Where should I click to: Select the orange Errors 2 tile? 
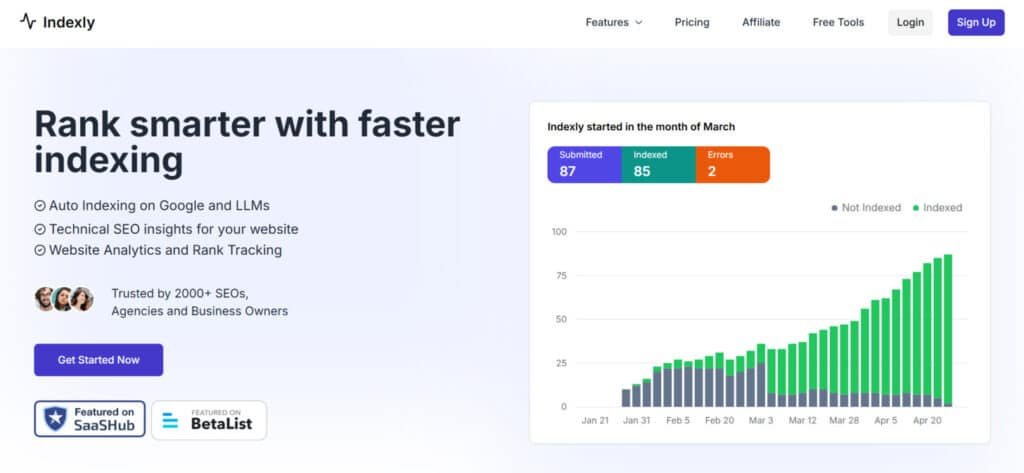click(733, 164)
